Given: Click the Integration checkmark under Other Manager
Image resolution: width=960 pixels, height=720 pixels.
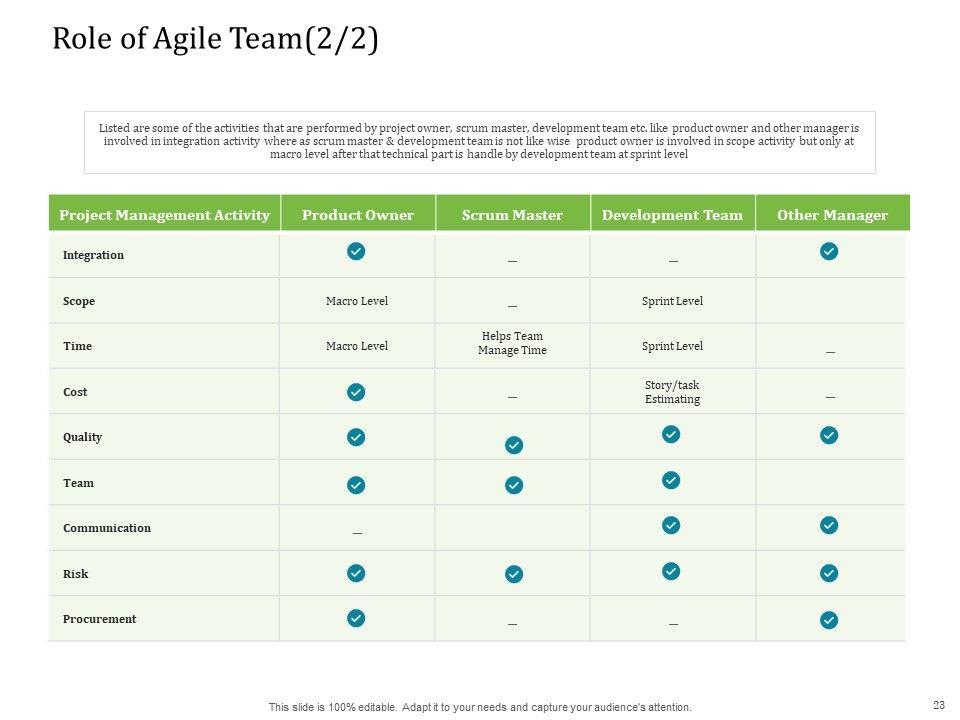Looking at the screenshot, I should [828, 251].
